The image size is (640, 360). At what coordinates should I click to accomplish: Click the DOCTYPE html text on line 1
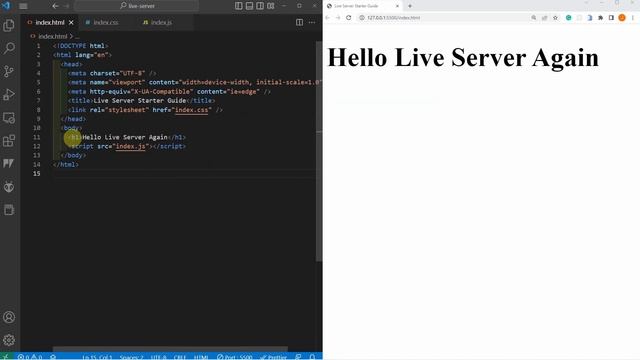point(82,46)
